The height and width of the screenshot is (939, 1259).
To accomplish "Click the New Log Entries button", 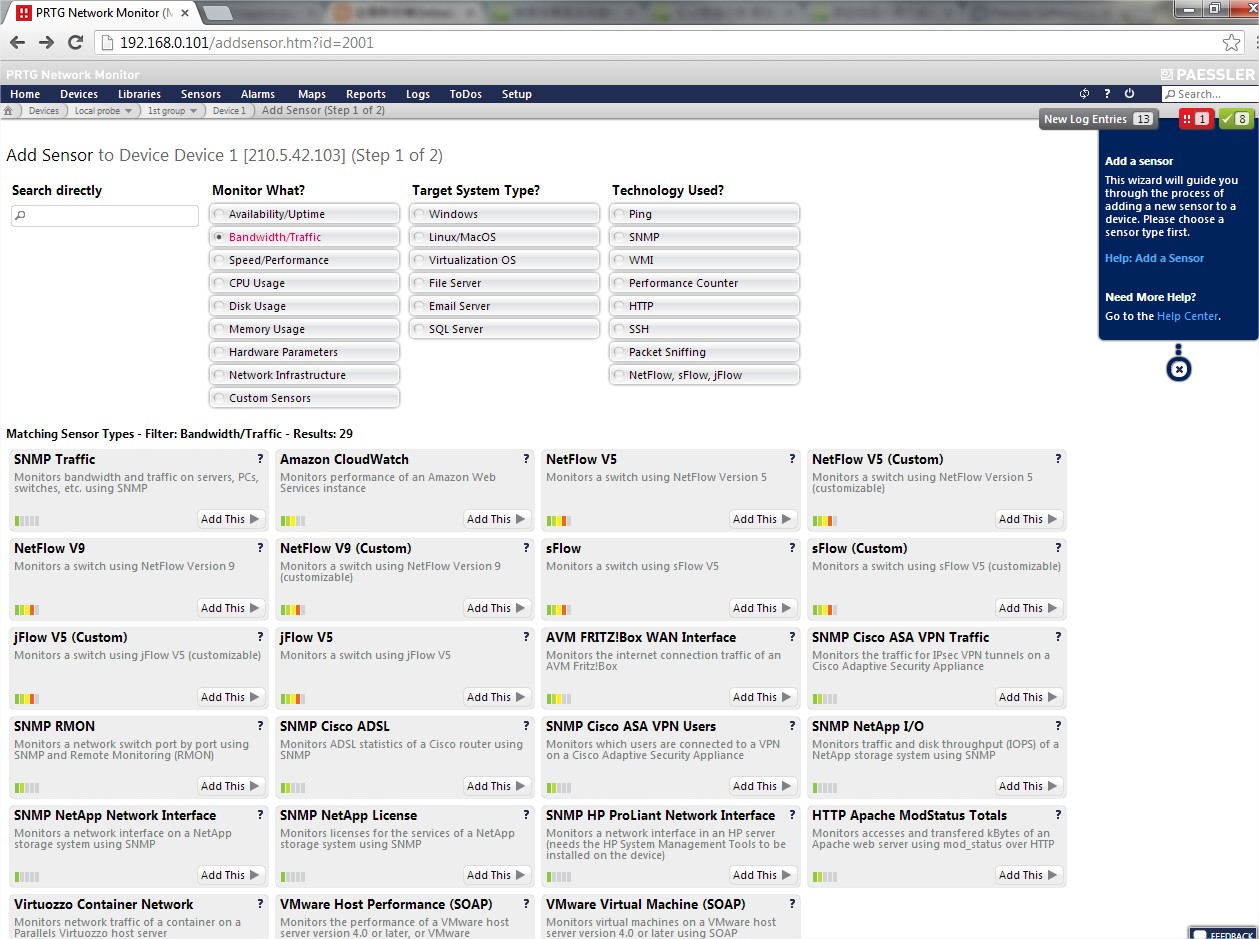I will coord(1097,119).
